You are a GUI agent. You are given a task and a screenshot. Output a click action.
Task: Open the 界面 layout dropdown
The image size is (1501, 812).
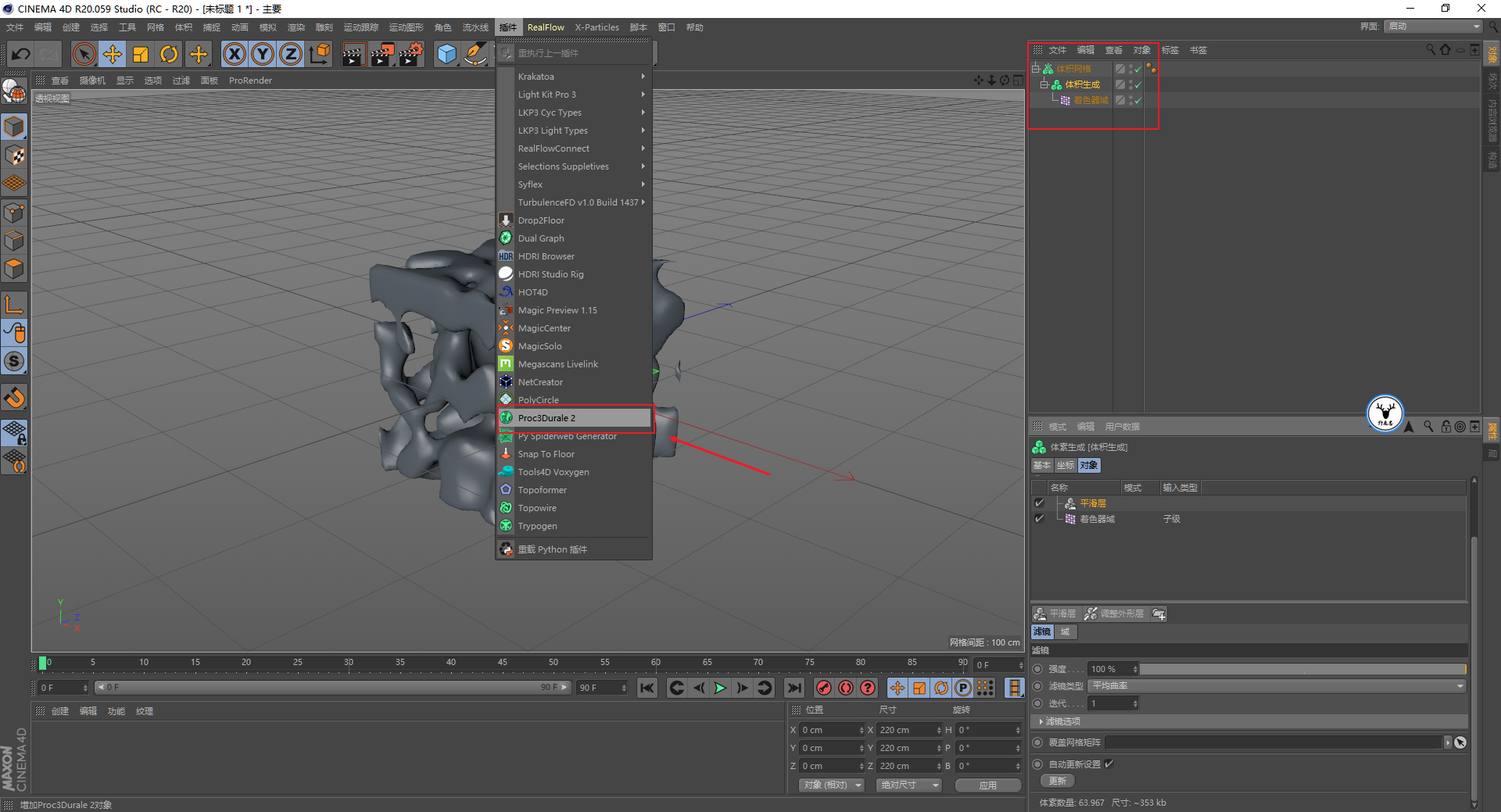1434,27
